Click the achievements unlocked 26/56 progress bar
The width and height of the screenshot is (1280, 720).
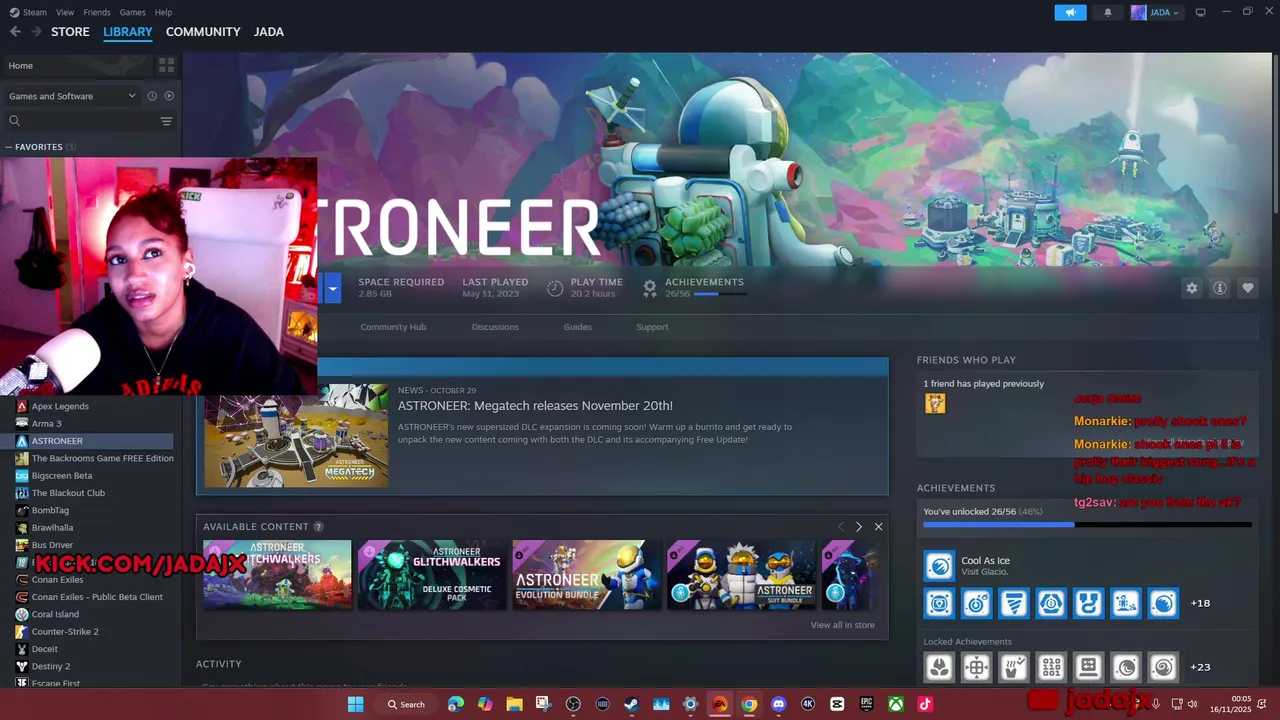(1087, 524)
